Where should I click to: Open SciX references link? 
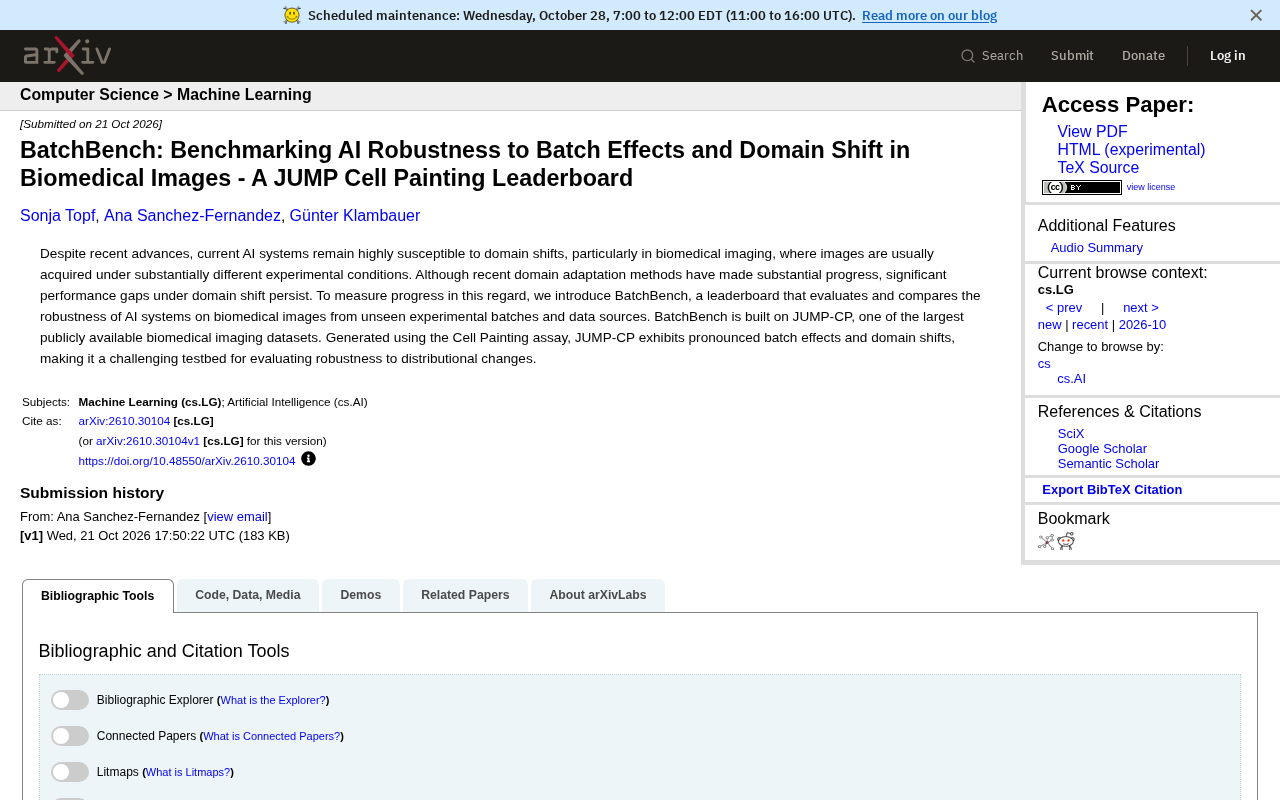coord(1071,434)
